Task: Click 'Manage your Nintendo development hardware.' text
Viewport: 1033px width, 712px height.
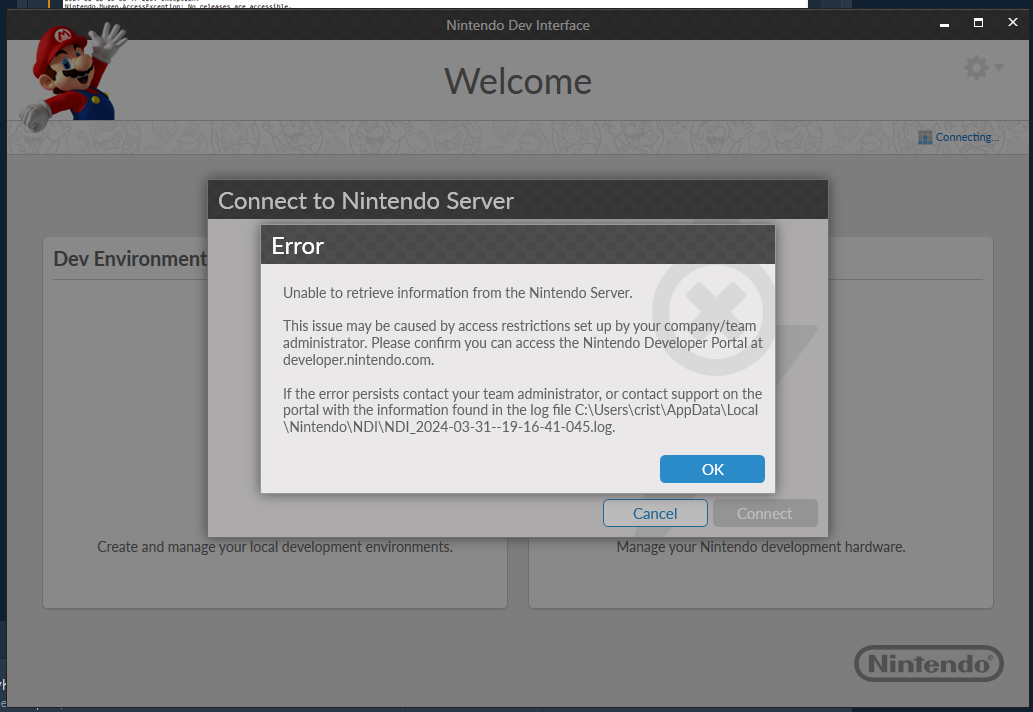Action: click(x=761, y=547)
